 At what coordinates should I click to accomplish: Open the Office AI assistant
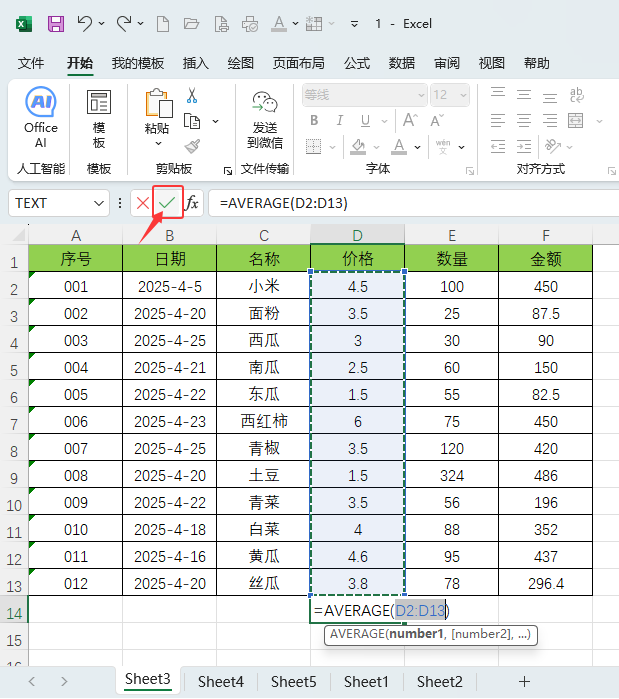tap(41, 118)
